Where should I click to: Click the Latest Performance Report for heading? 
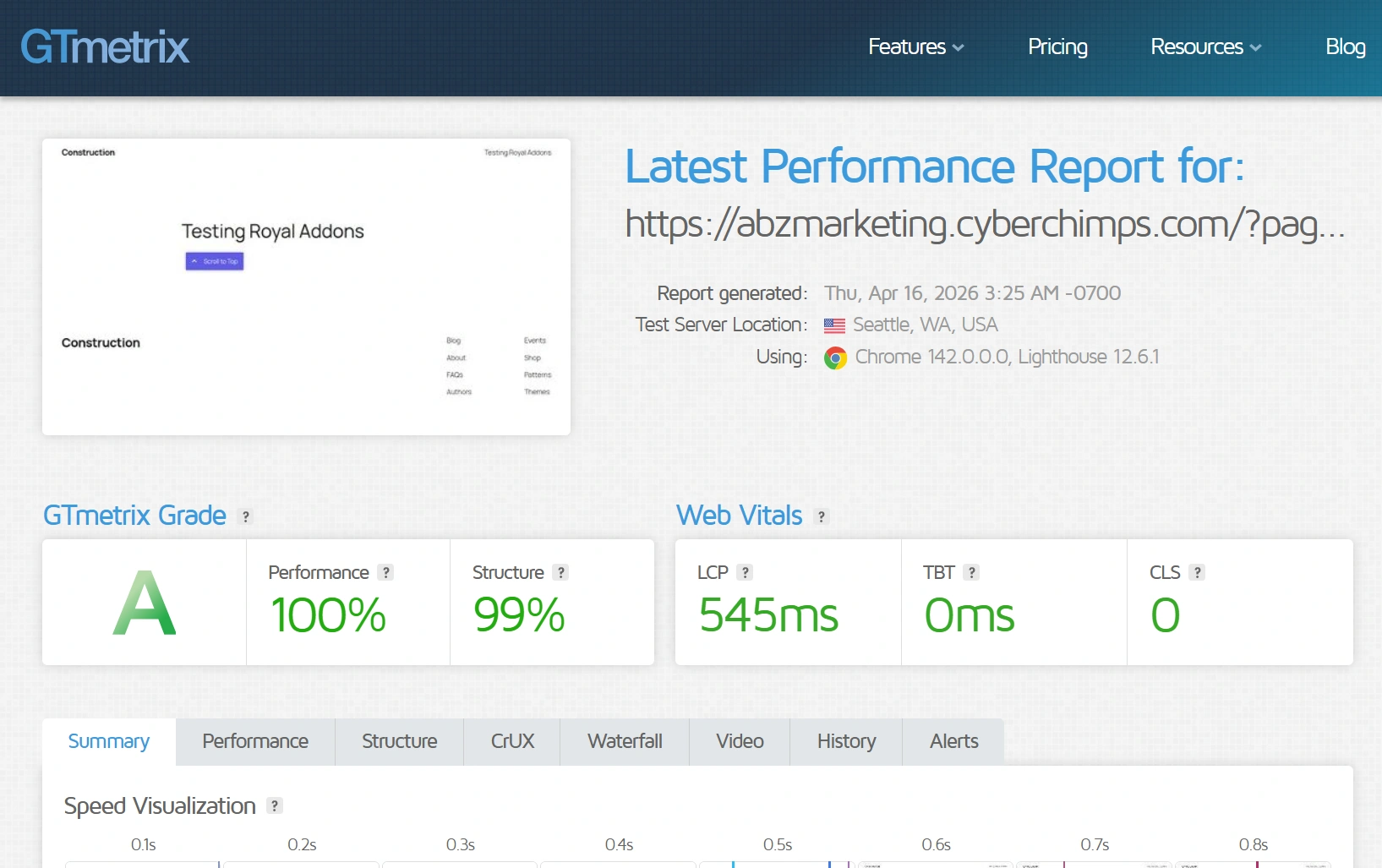click(935, 167)
